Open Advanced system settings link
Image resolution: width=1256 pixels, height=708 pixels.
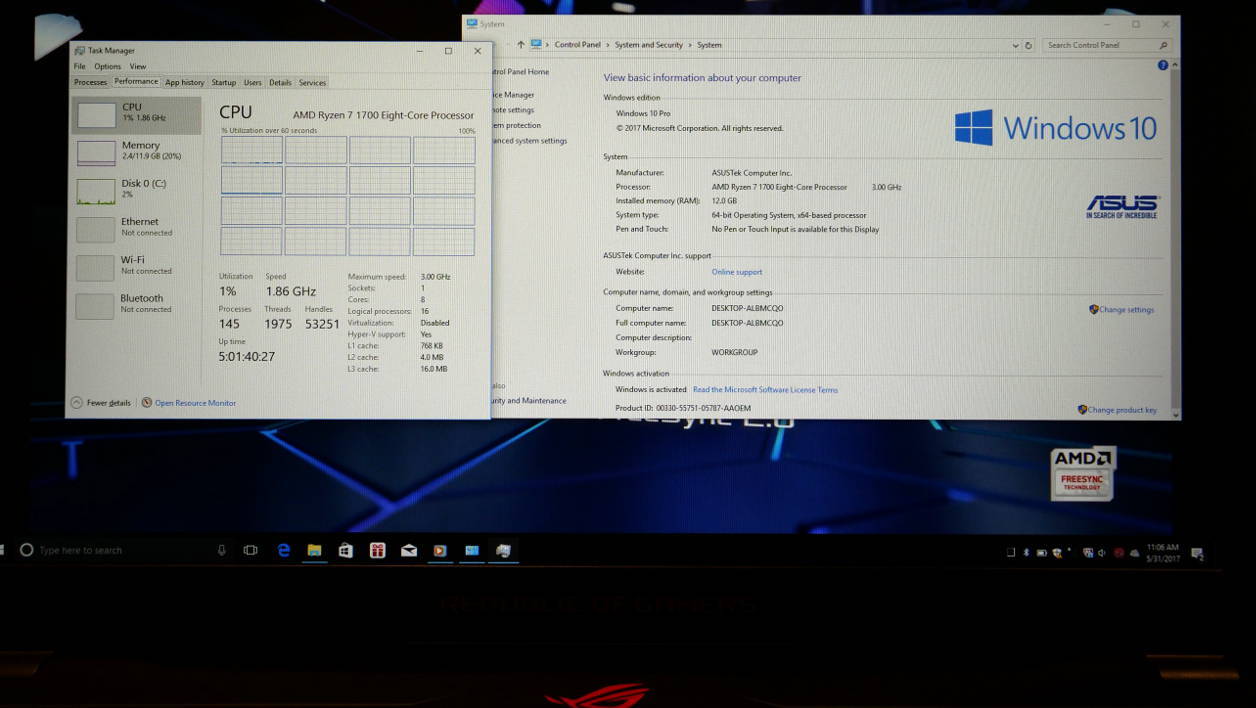529,141
